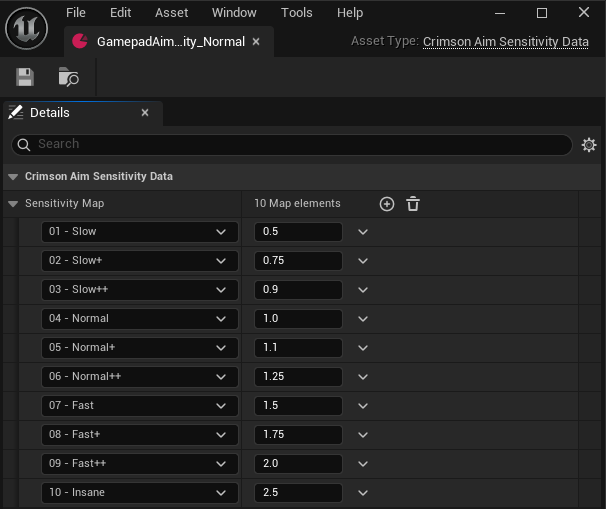Open element options arrow for 1.5 row

click(x=363, y=406)
